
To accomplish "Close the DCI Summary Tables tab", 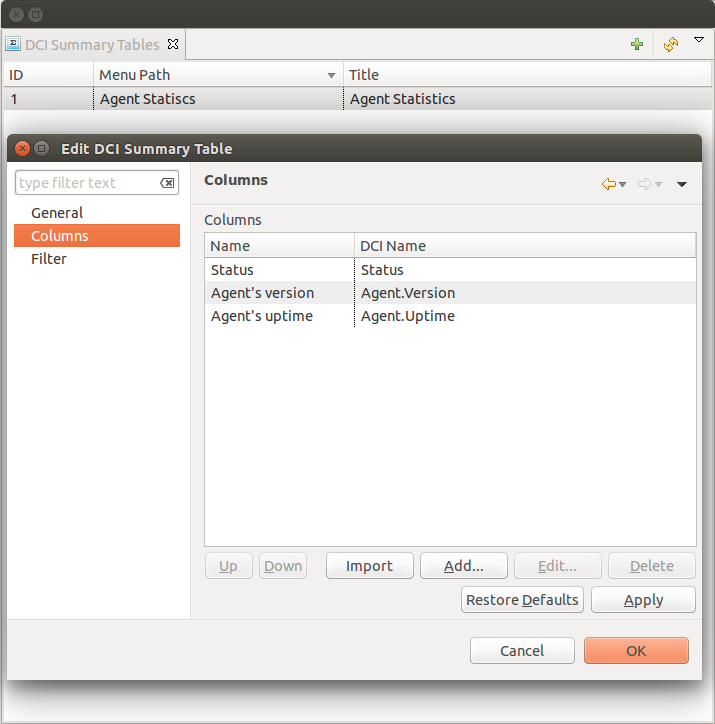I will [x=173, y=44].
